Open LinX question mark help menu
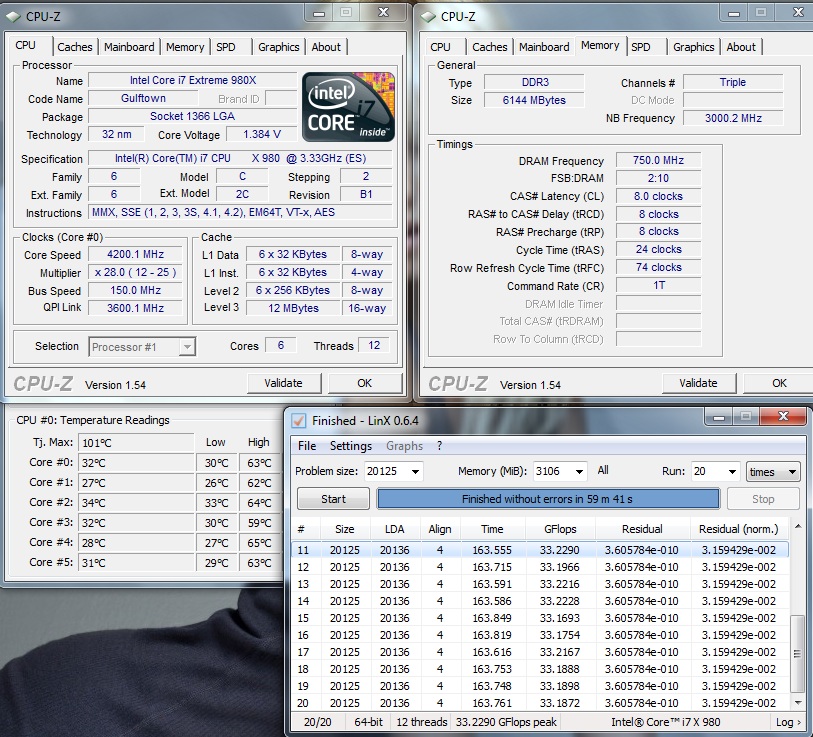 pos(439,446)
